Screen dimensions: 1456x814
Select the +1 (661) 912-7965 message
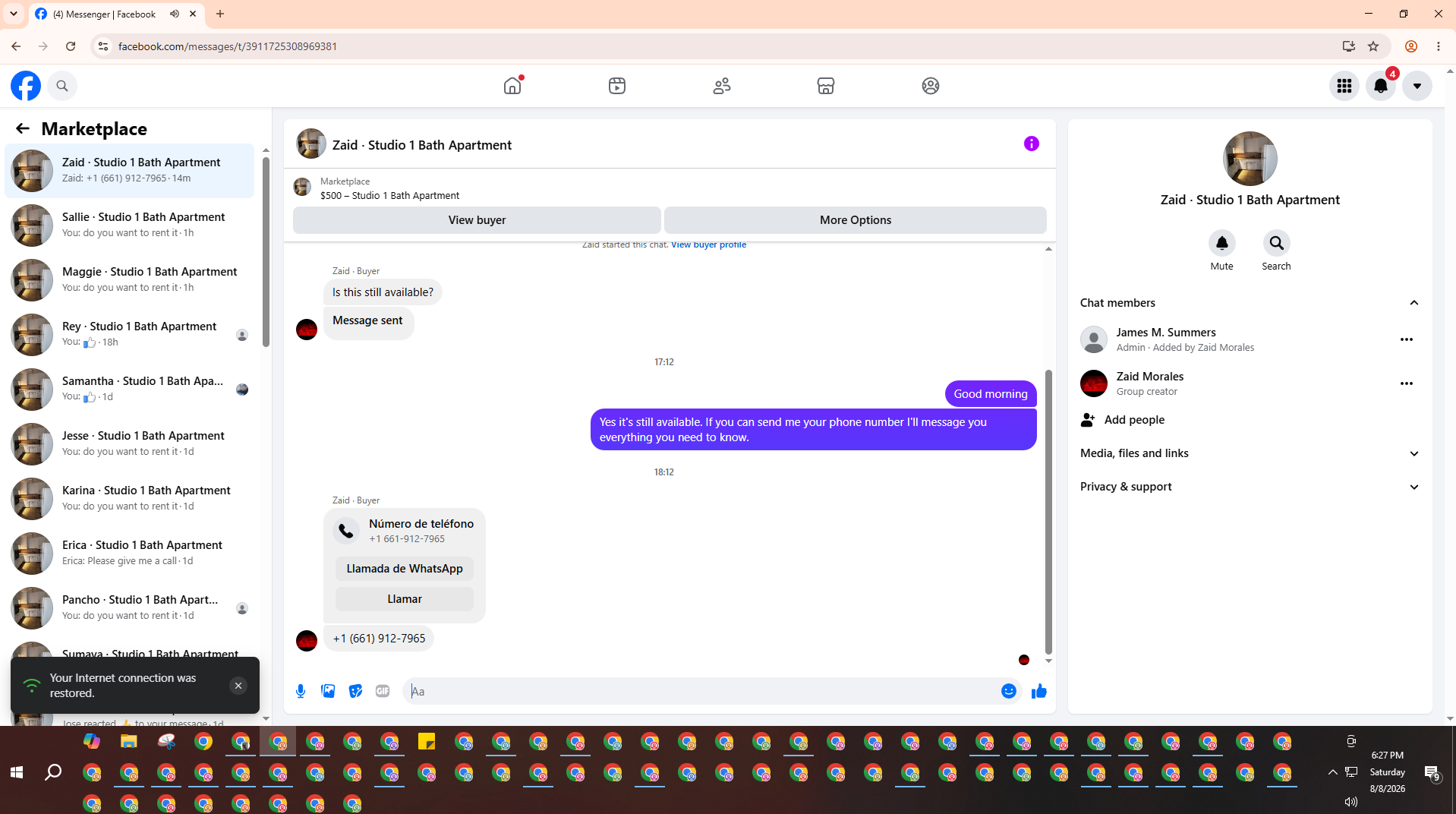pos(379,639)
